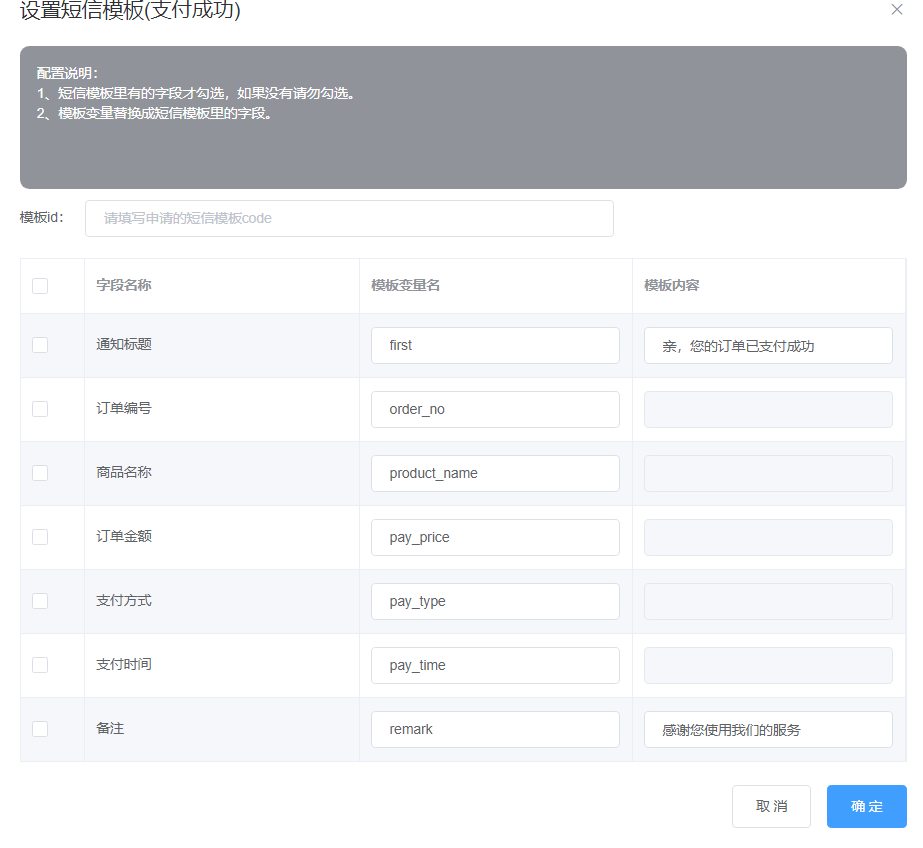Check the 备注 row checkbox
923x848 pixels.
[40, 729]
